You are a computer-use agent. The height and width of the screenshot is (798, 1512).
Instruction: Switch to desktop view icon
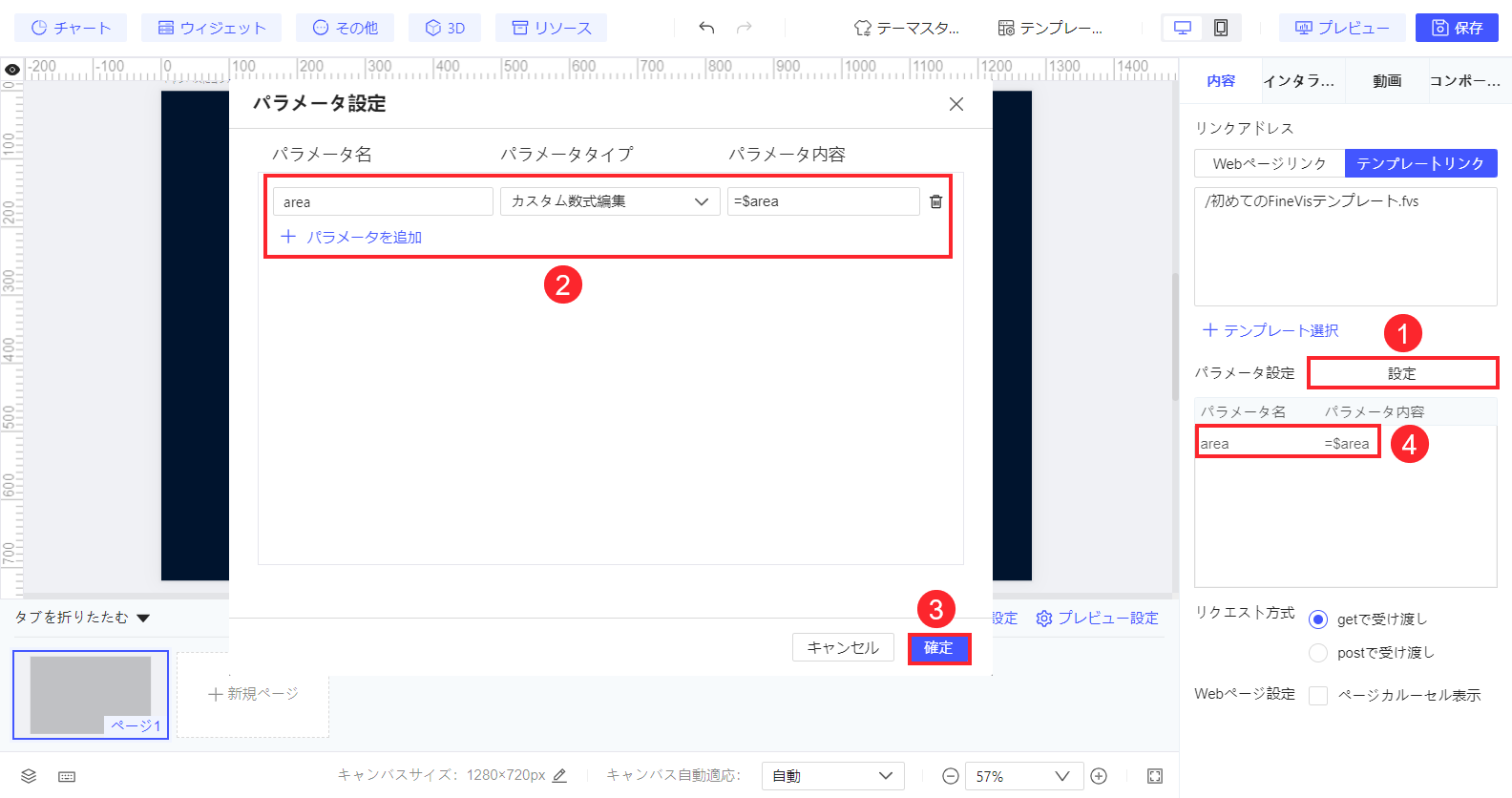coord(1183,28)
